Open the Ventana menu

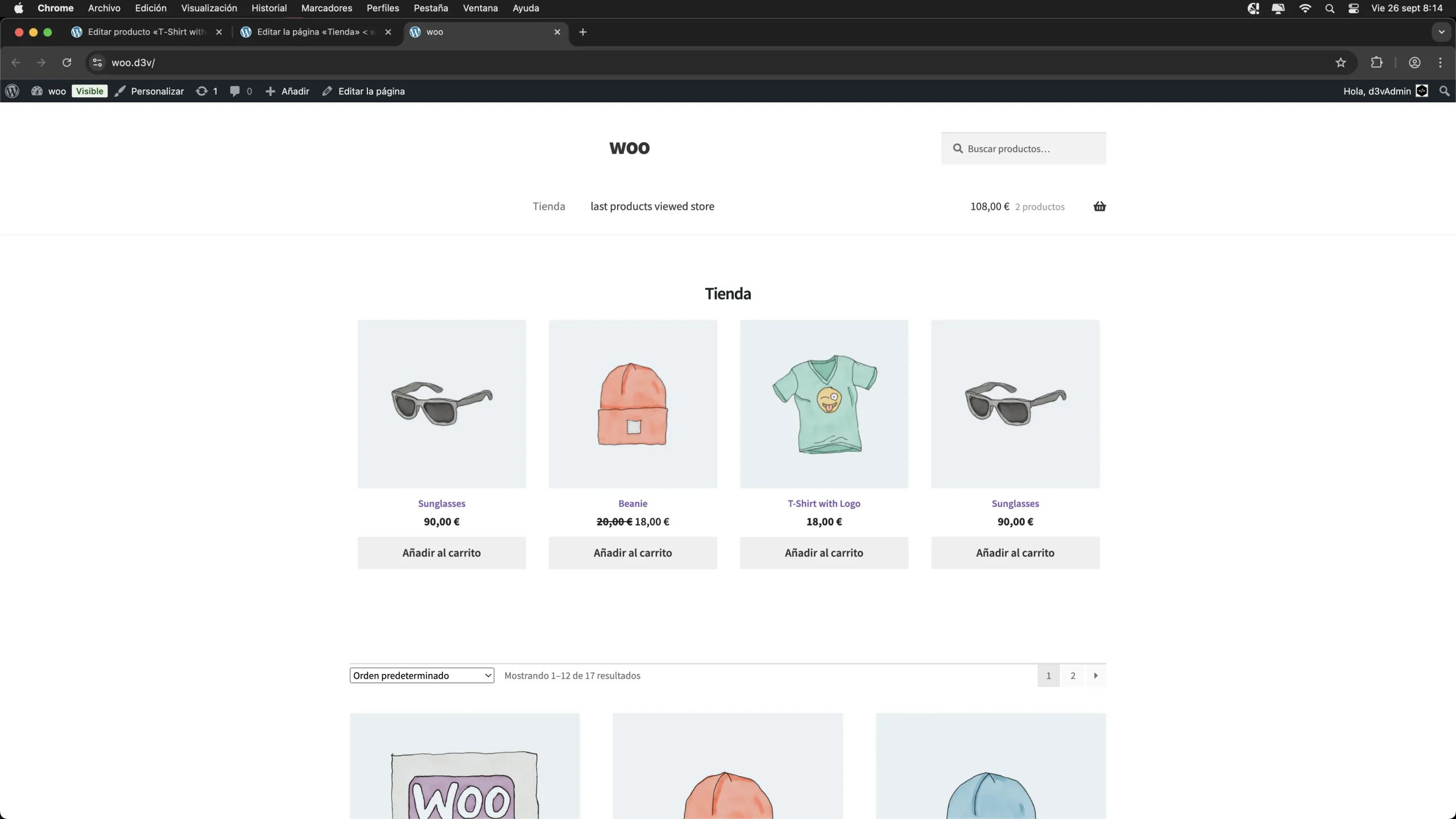pyautogui.click(x=480, y=8)
